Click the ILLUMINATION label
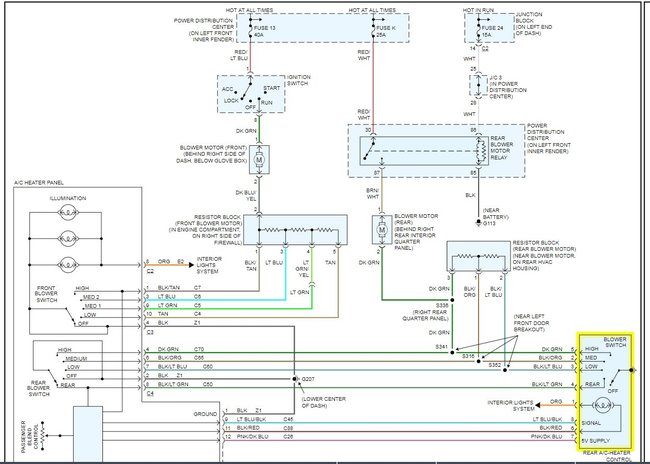This screenshot has height=464, width=650. (x=68, y=198)
